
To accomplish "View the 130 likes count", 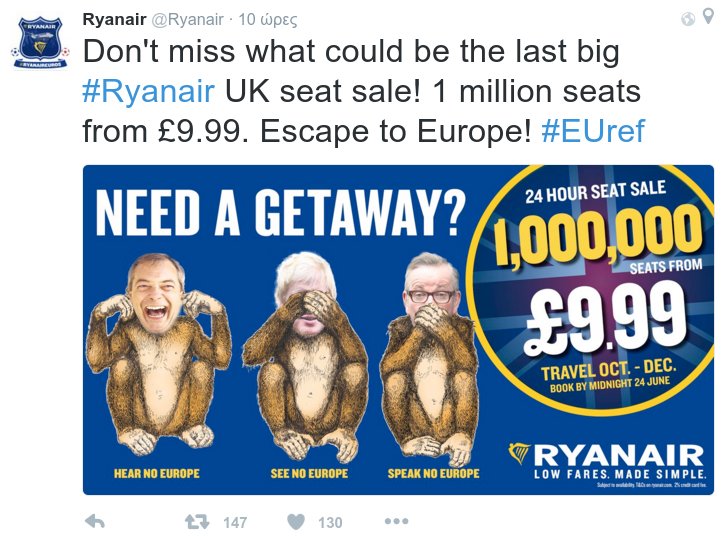I will click(330, 522).
